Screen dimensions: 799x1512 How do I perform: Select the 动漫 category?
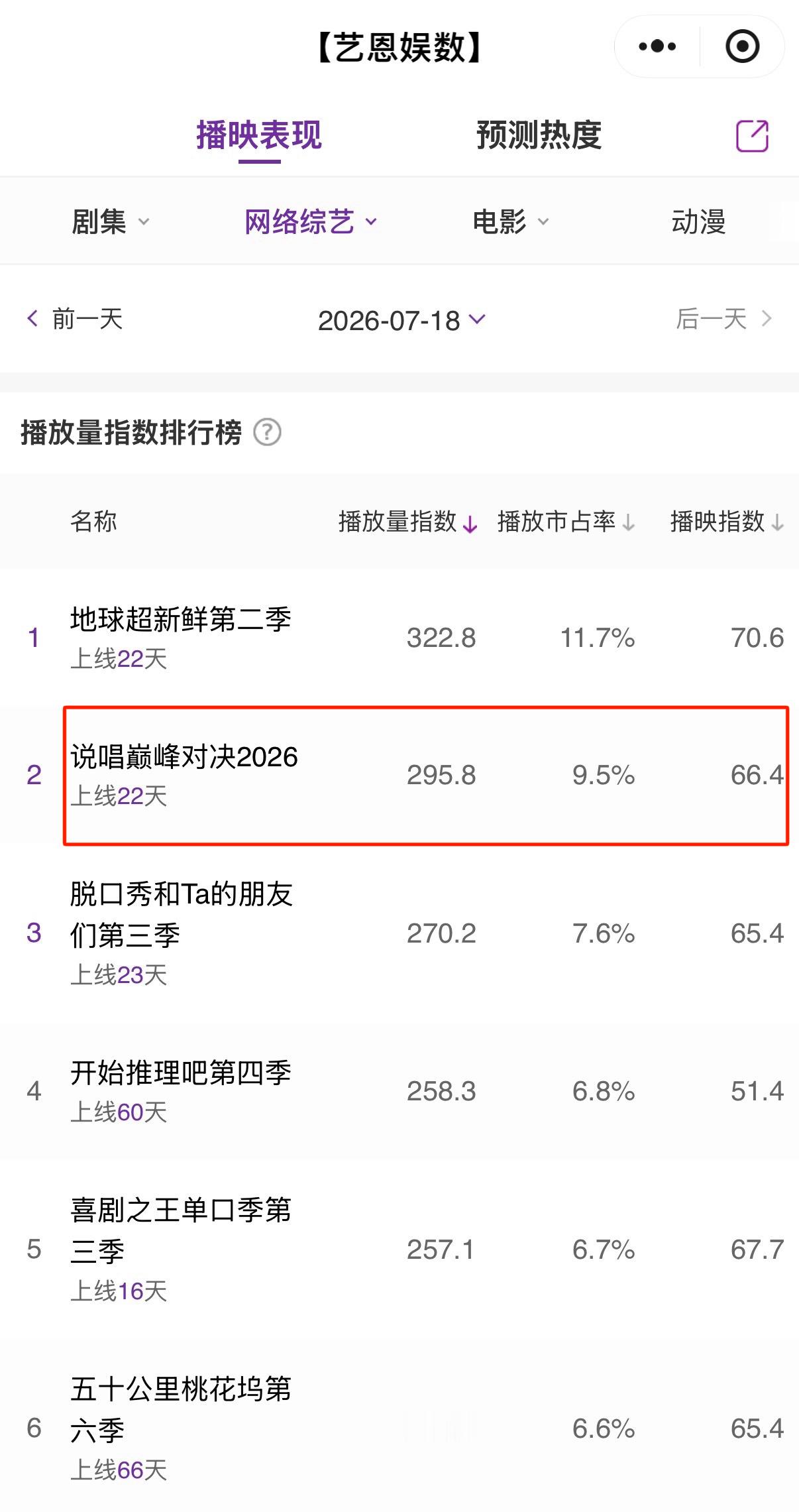click(698, 222)
